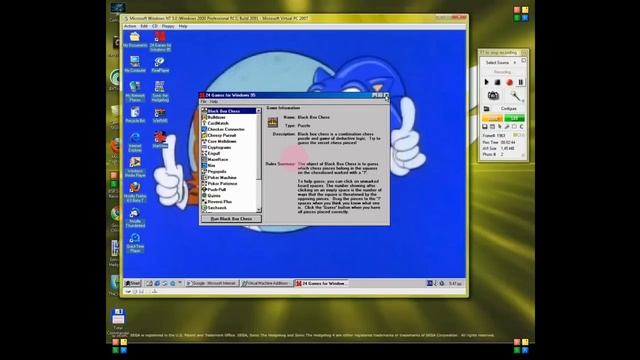
Task: Click 24 Games for Windows 95 desktop icon
Action: (160, 42)
